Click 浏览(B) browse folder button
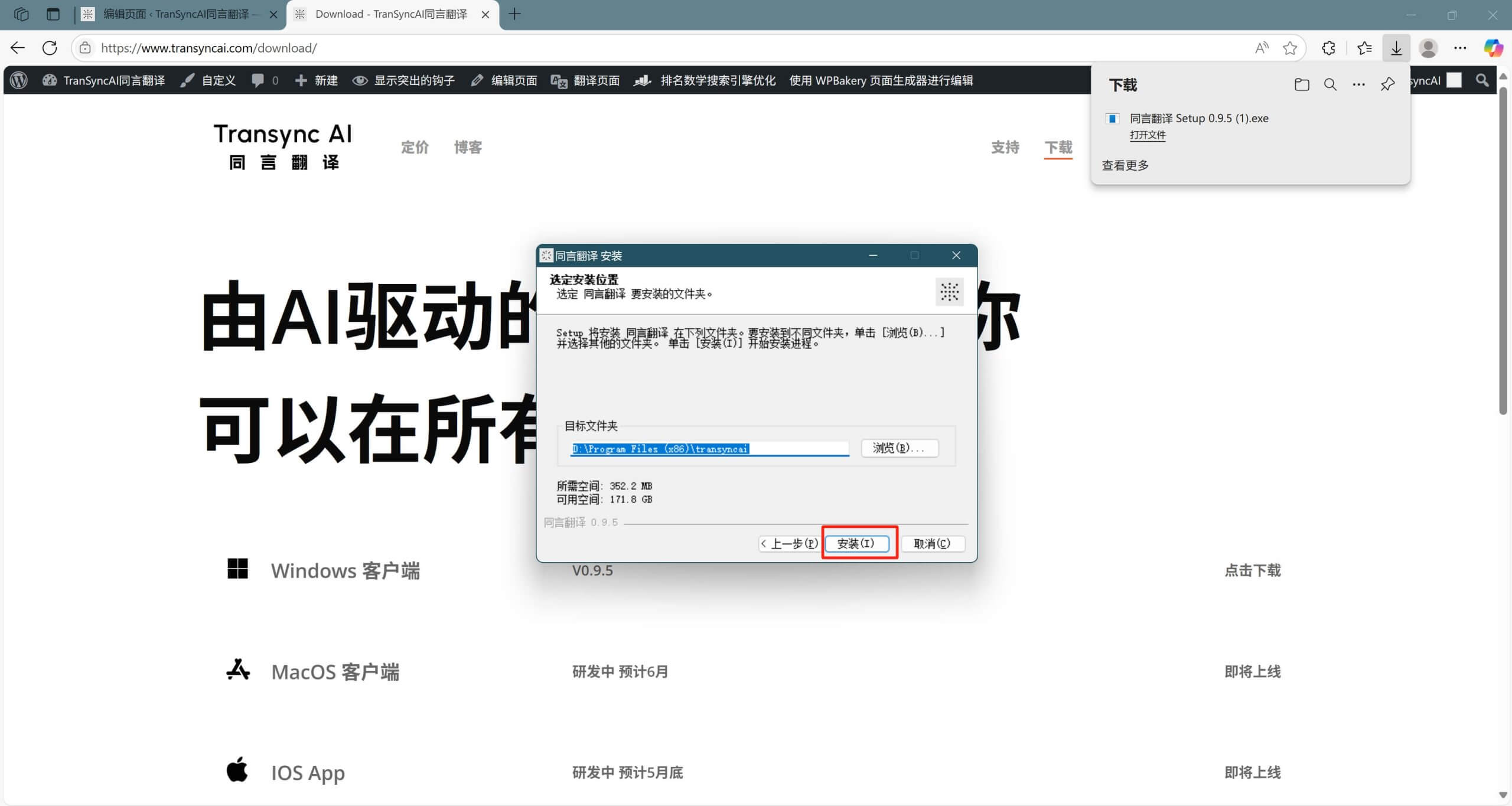Image resolution: width=1512 pixels, height=806 pixels. [x=898, y=448]
